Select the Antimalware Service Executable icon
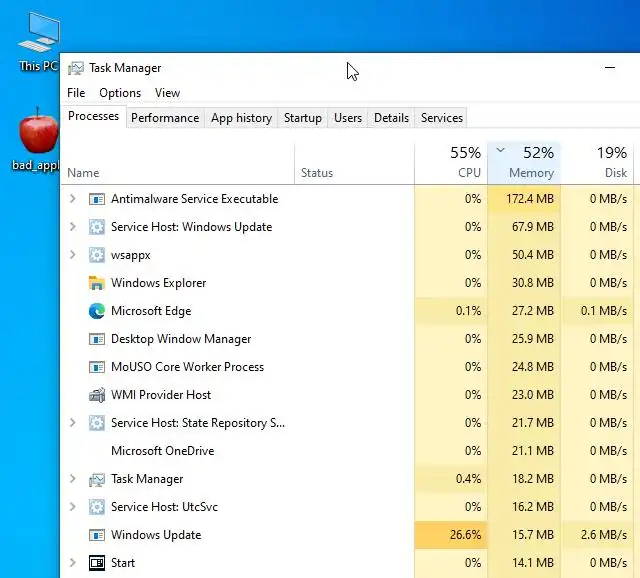Screen dimensions: 640x578 [97, 199]
